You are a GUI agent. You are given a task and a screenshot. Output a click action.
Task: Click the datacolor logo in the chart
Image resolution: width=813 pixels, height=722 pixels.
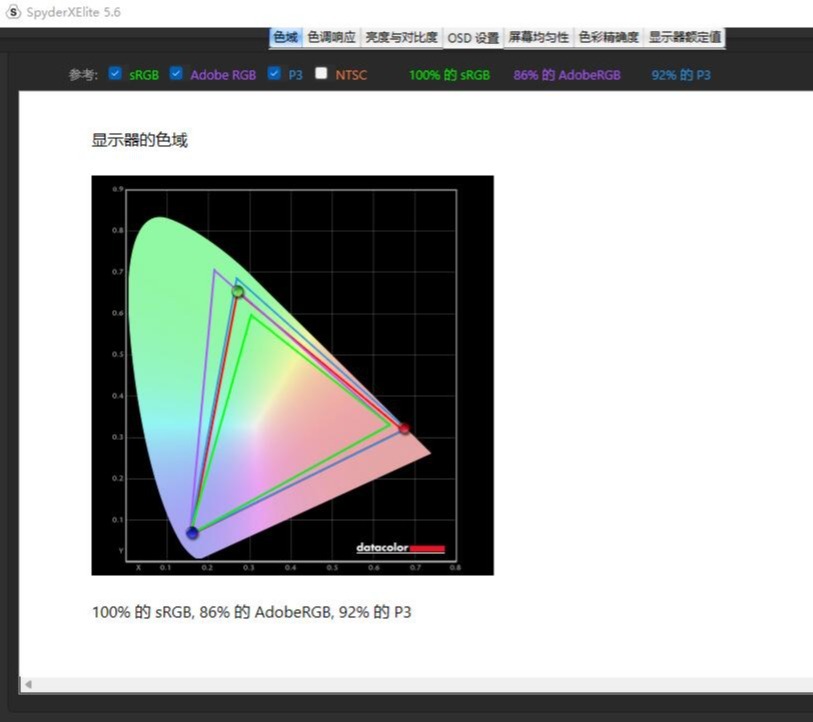(400, 548)
